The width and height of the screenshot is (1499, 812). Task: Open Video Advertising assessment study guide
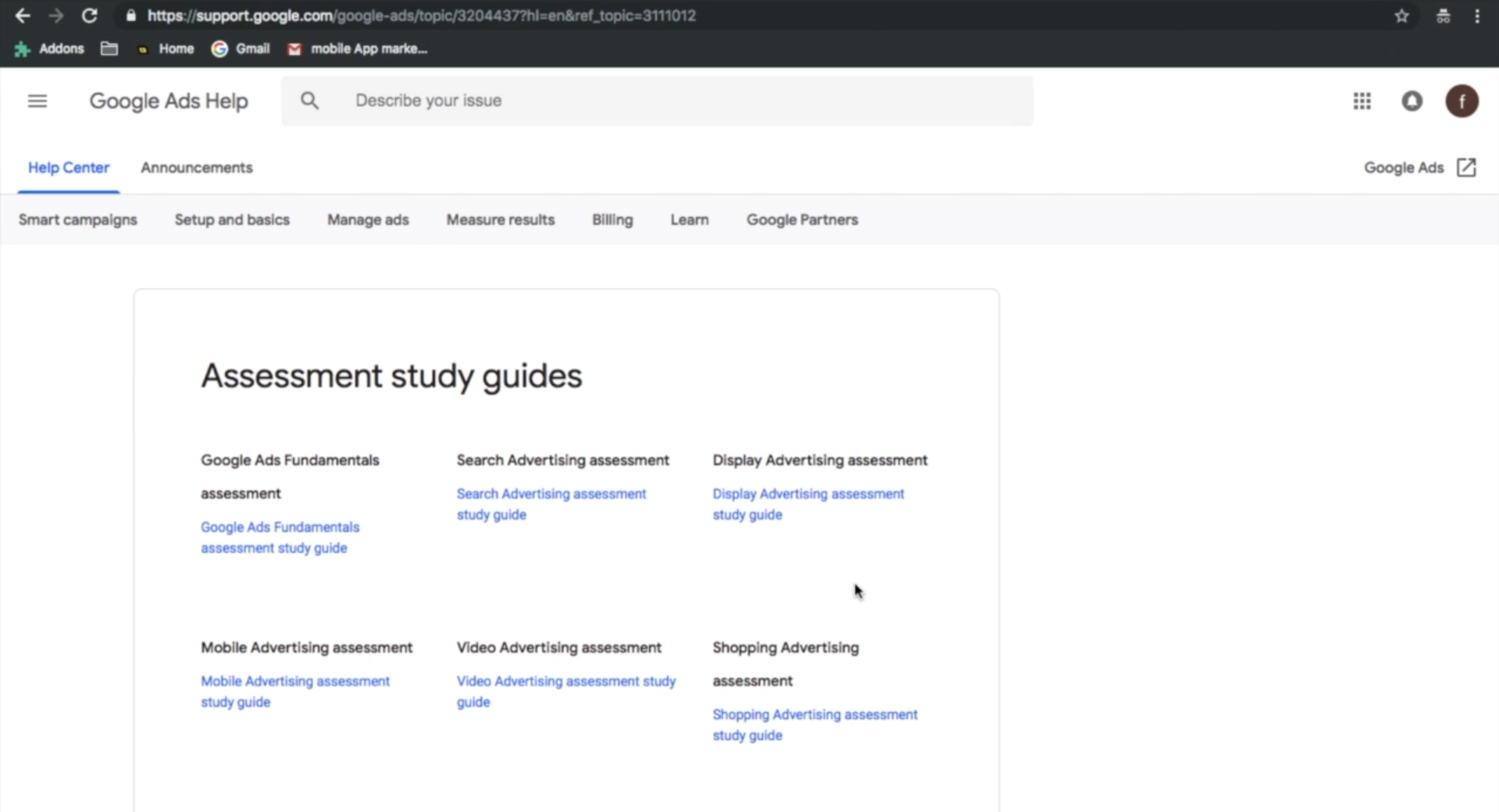566,691
